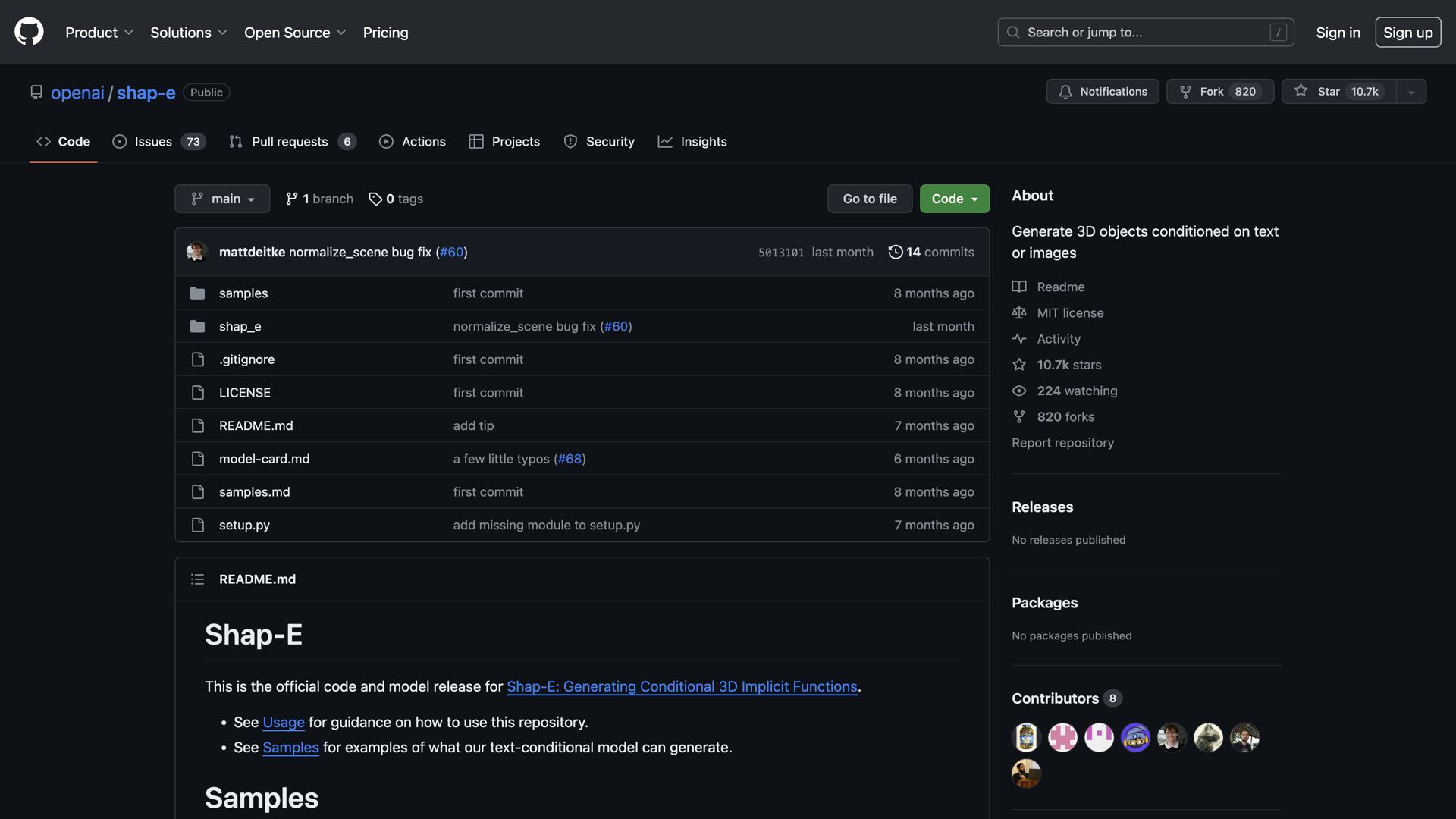1456x819 pixels.
Task: Open the samples folder
Action: coord(243,293)
